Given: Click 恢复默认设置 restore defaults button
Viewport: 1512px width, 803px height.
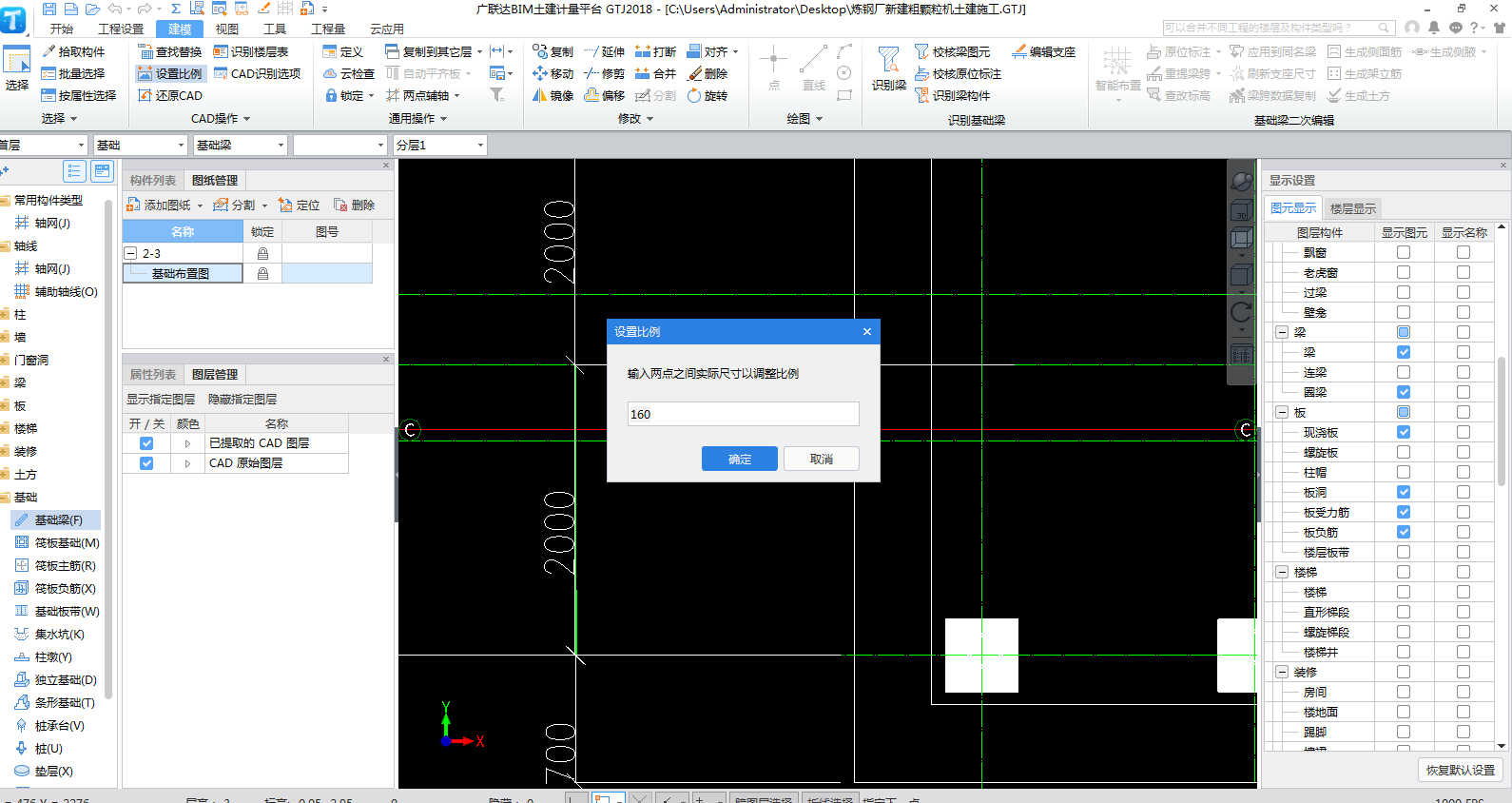Looking at the screenshot, I should click(x=1461, y=770).
